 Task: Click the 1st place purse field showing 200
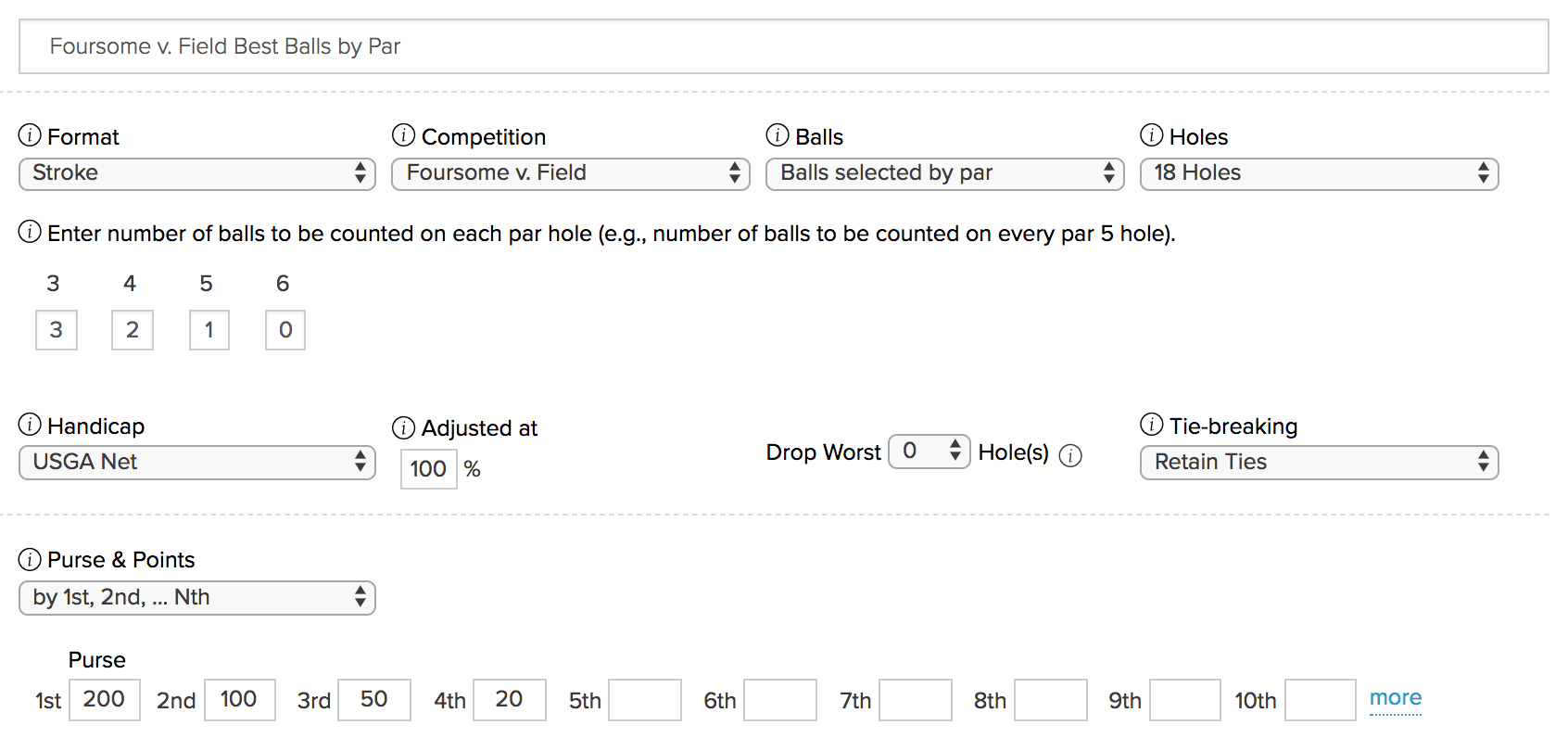tap(104, 700)
